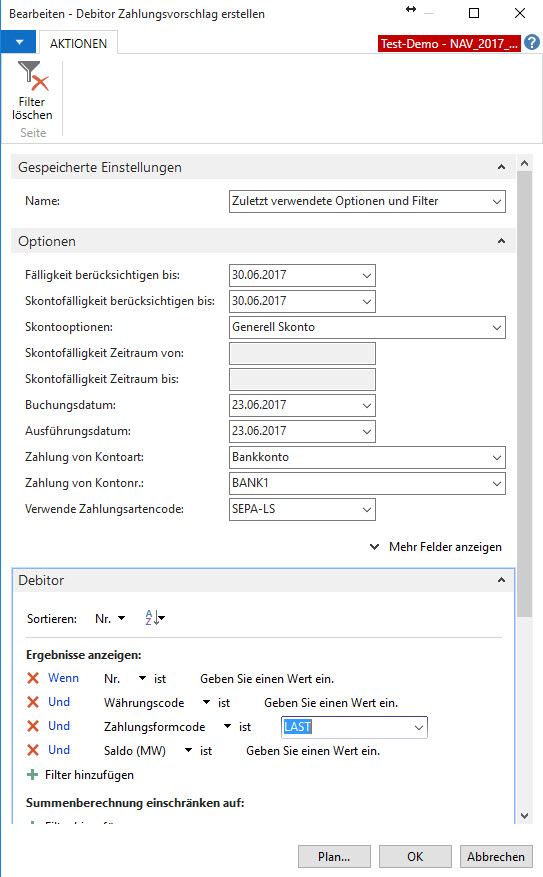Click the Skontofälligkeit Zeitraum von field
This screenshot has height=877, width=543.
click(302, 353)
